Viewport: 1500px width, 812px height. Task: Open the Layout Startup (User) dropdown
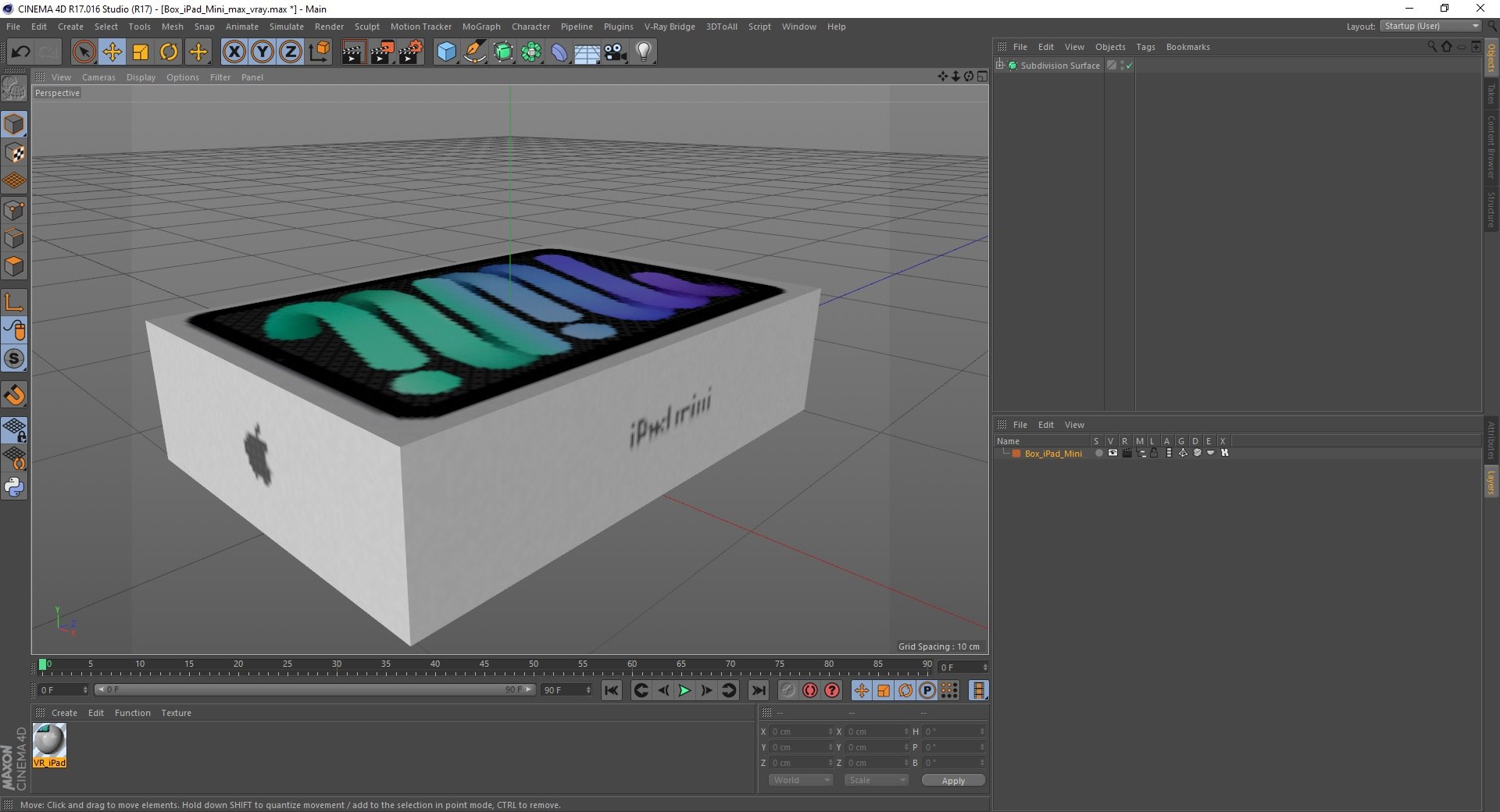pyautogui.click(x=1430, y=26)
